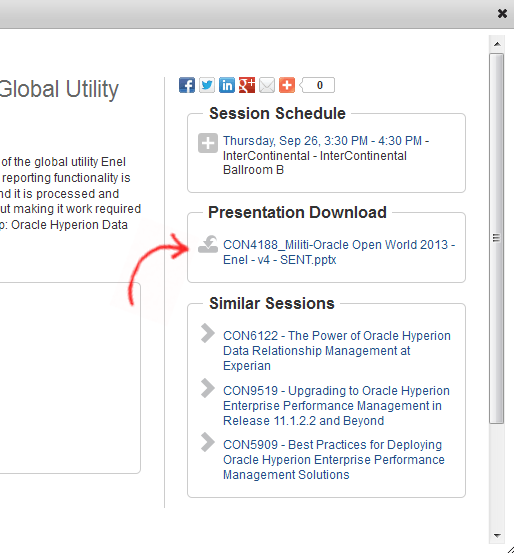Image resolution: width=514 pixels, height=553 pixels.
Task: Close the session details dialog
Action: click(502, 13)
